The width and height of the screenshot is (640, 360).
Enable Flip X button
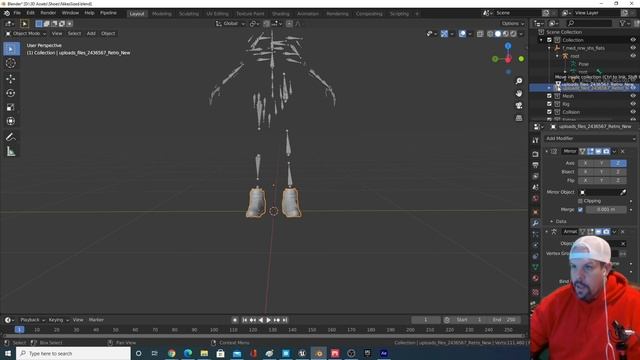point(586,180)
